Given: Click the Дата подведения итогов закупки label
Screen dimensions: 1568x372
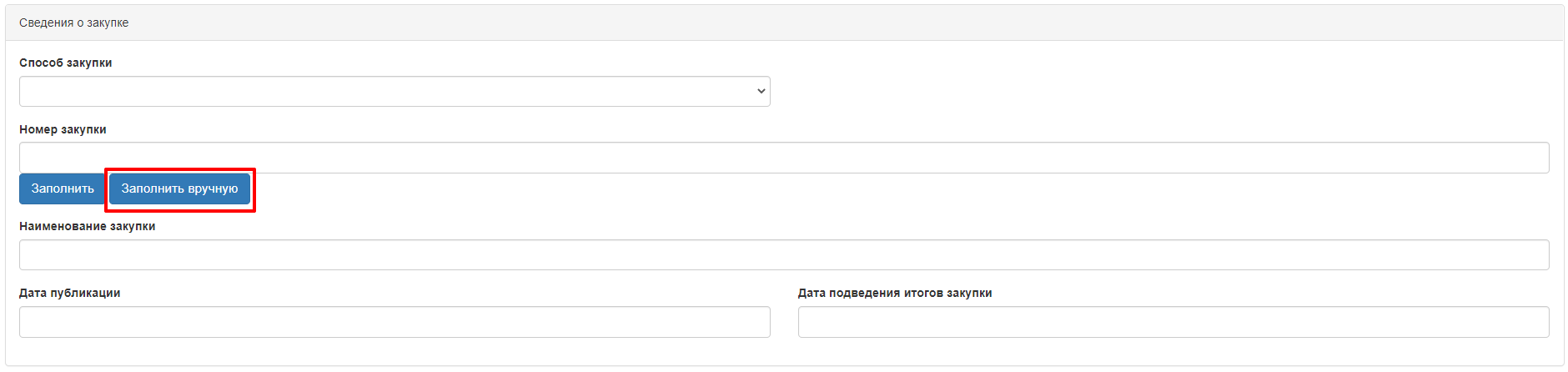Looking at the screenshot, I should click(x=895, y=293).
